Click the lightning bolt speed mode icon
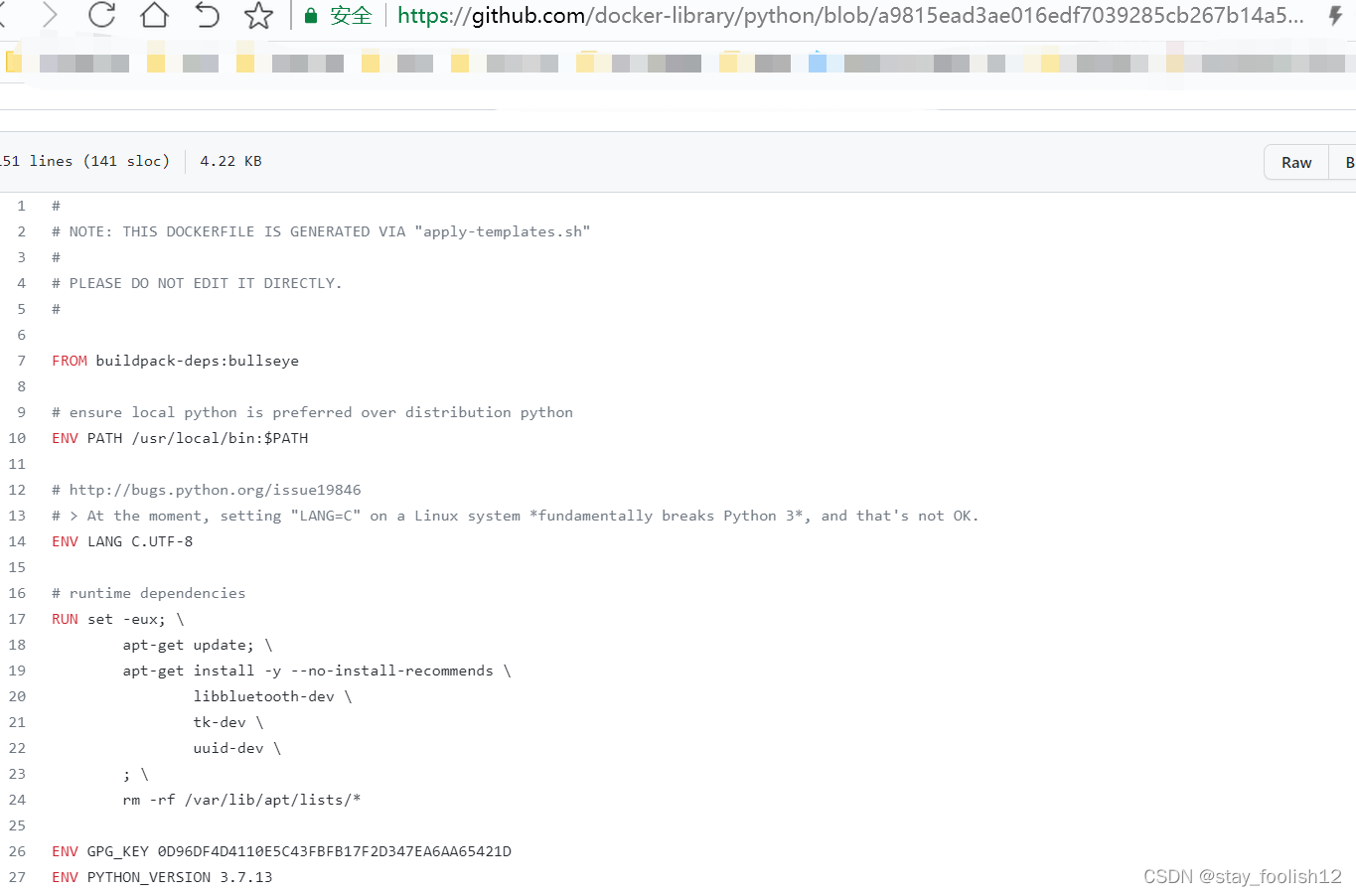The height and width of the screenshot is (896, 1356). (1336, 15)
